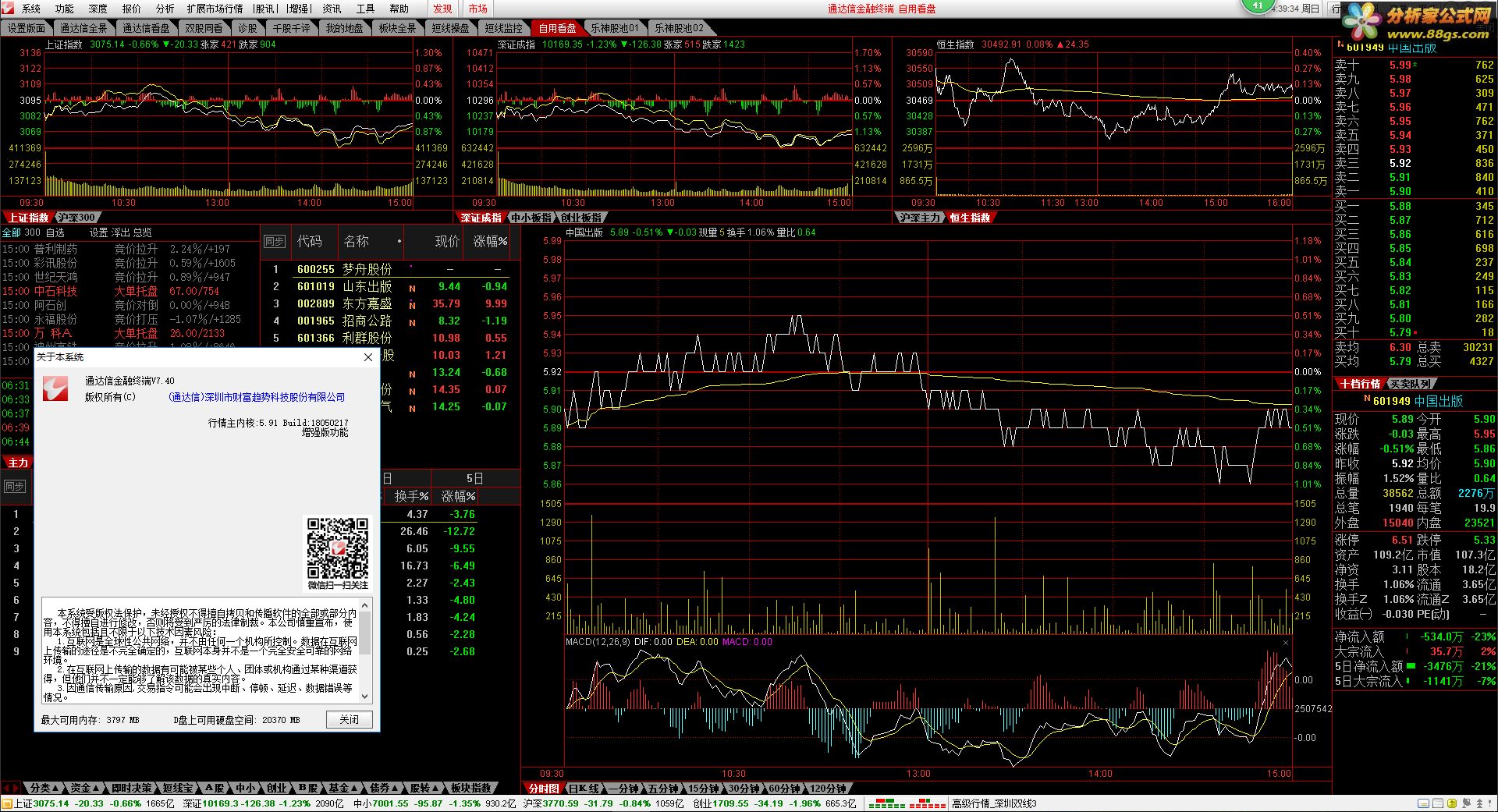Select stock row 002889 东方嘉盛

389,303
